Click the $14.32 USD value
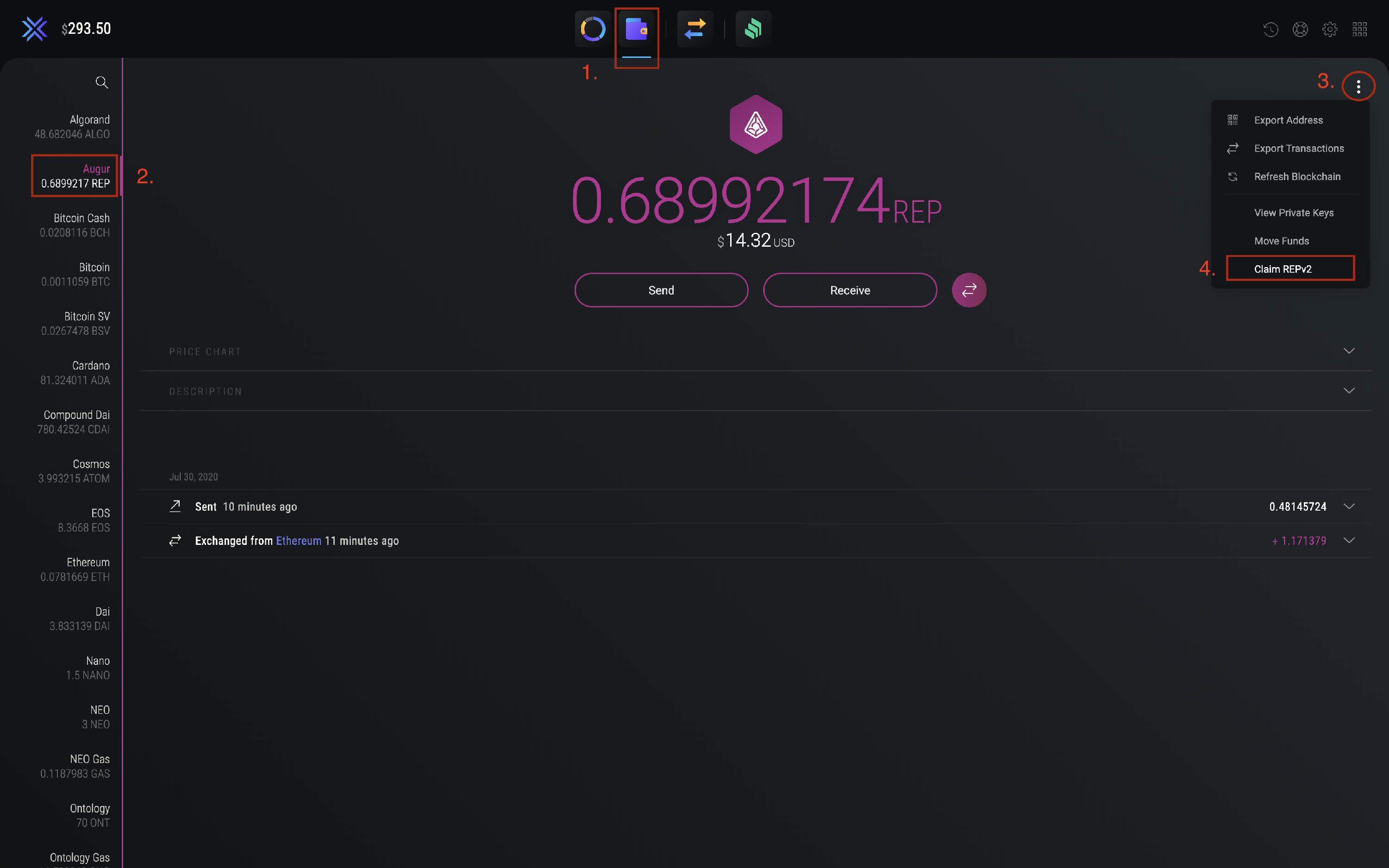Screen dimensions: 1389x868 click(756, 241)
